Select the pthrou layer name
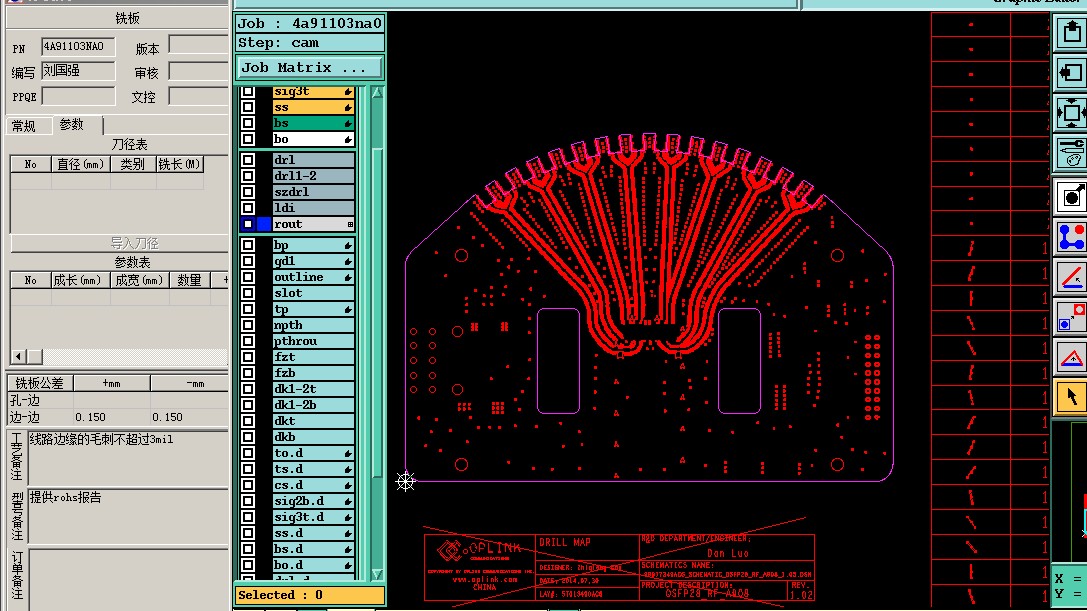This screenshot has height=611, width=1087. tap(313, 341)
